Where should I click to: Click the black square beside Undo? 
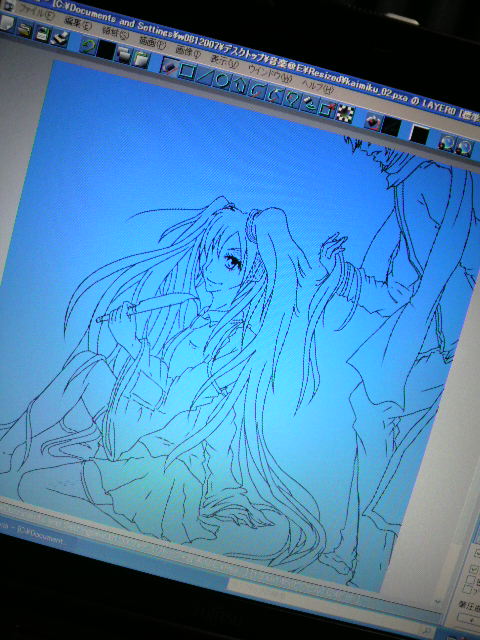[106, 50]
